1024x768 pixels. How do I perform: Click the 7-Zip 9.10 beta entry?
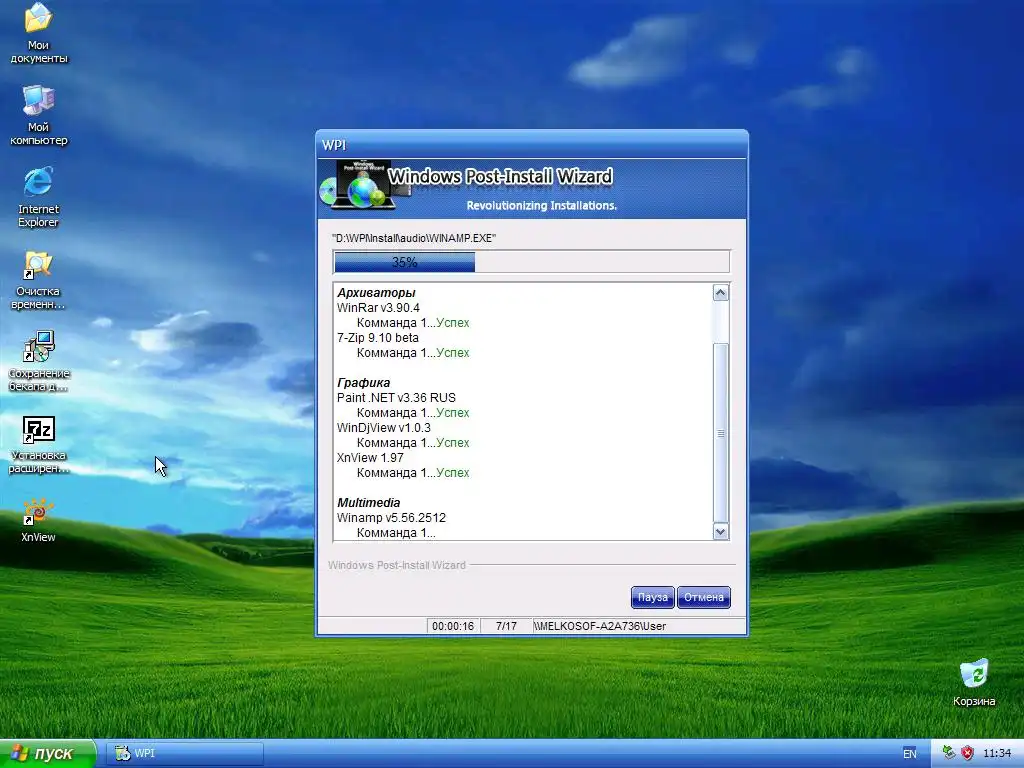pyautogui.click(x=377, y=338)
